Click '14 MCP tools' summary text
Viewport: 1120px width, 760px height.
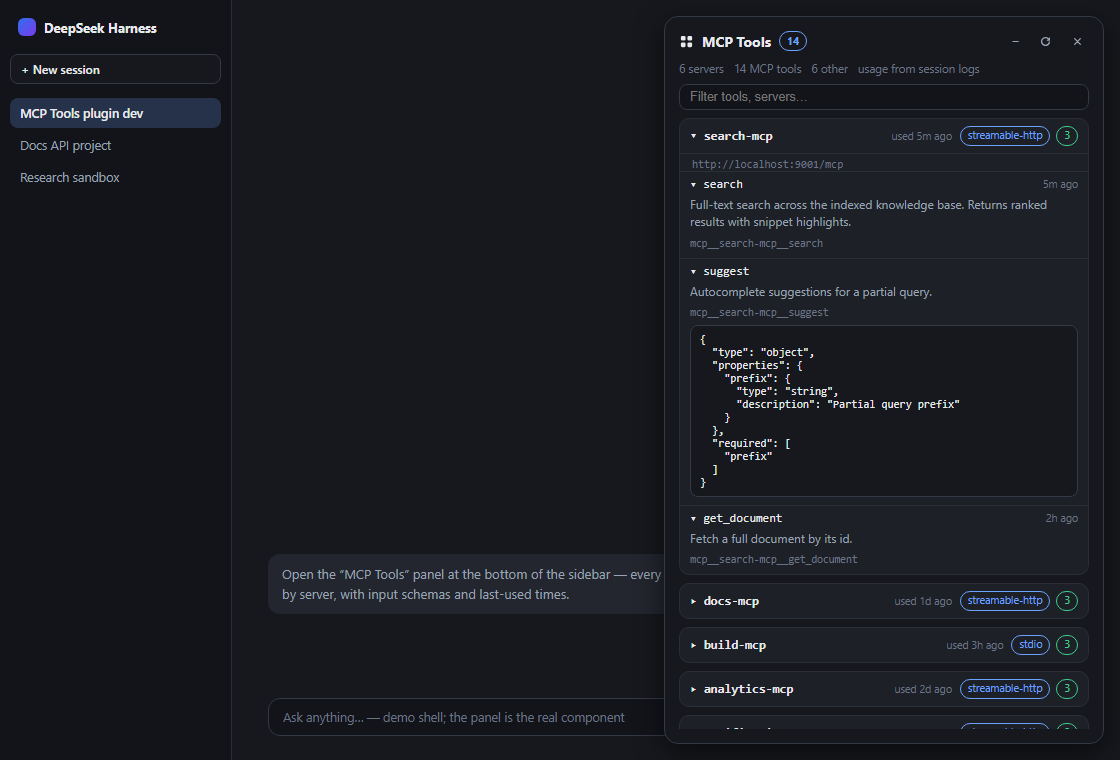coord(768,69)
